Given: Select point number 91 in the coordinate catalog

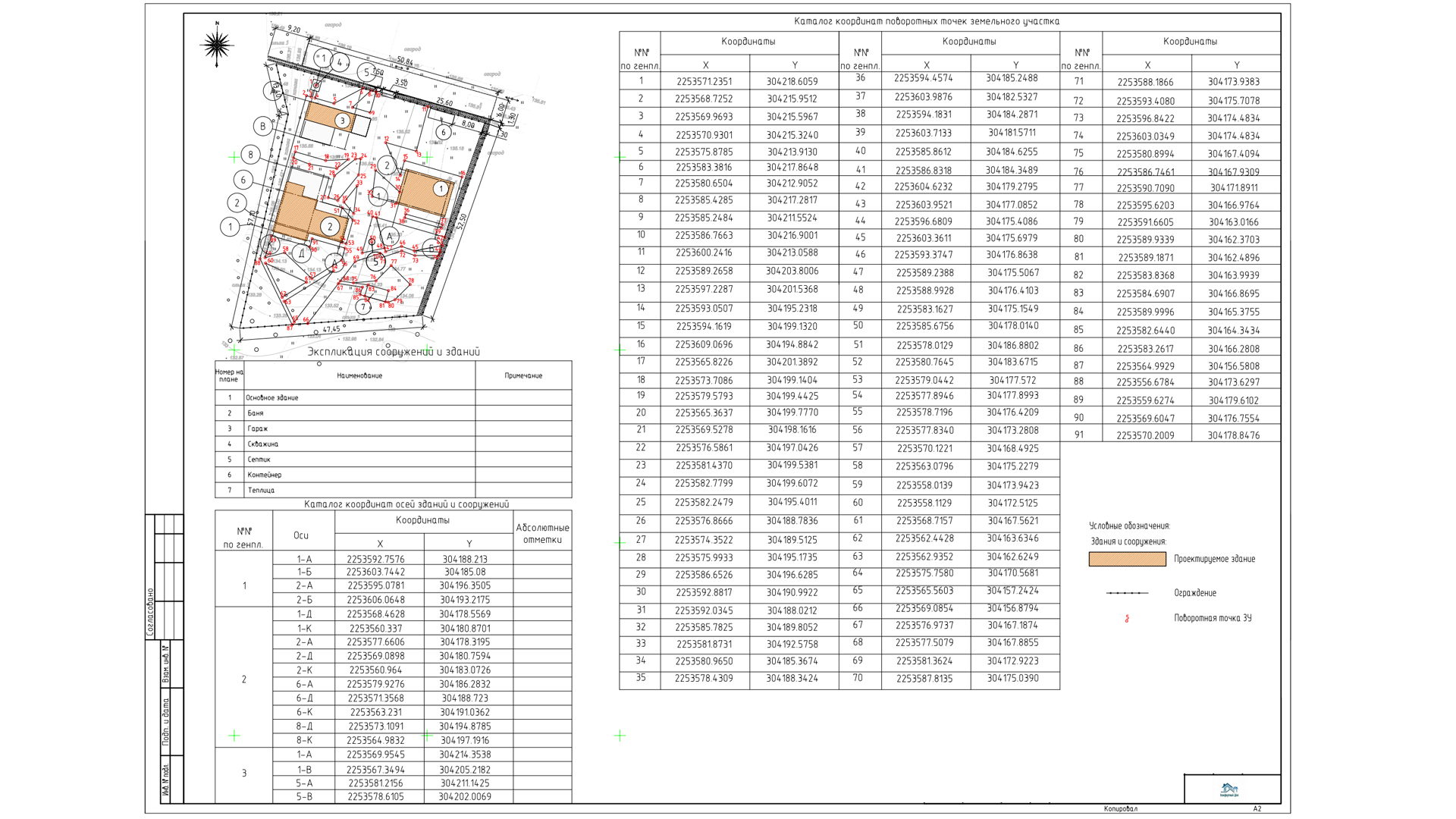Looking at the screenshot, I should point(1079,435).
